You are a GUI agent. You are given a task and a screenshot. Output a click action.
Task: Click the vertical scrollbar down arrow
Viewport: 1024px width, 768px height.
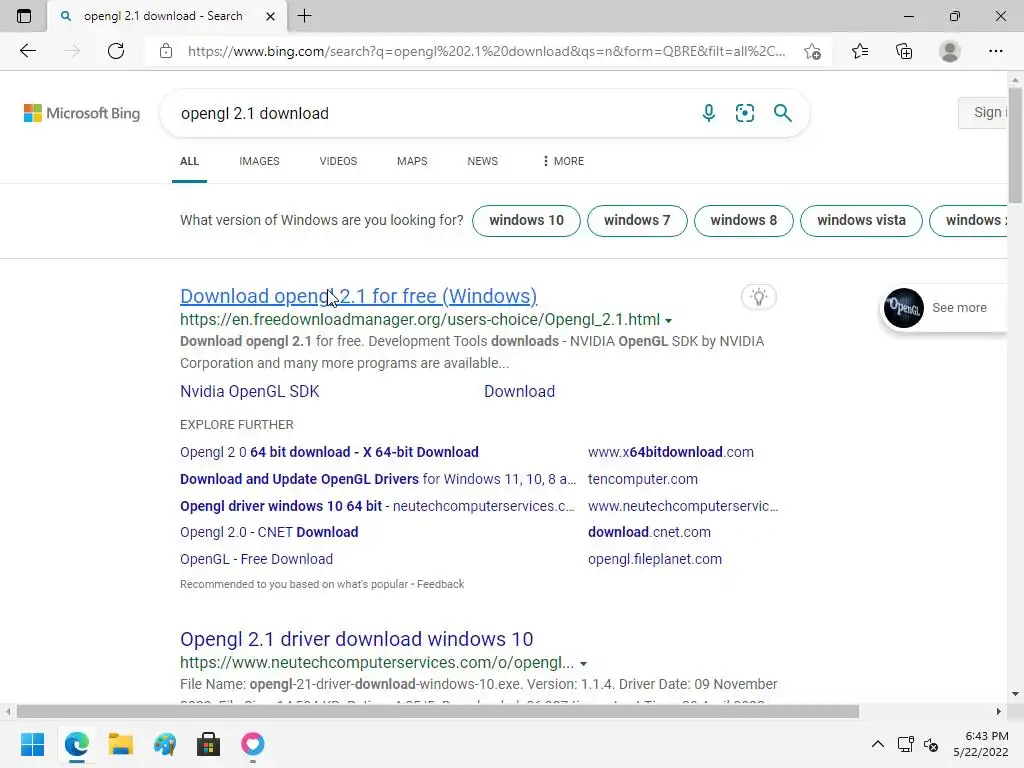tap(1015, 694)
